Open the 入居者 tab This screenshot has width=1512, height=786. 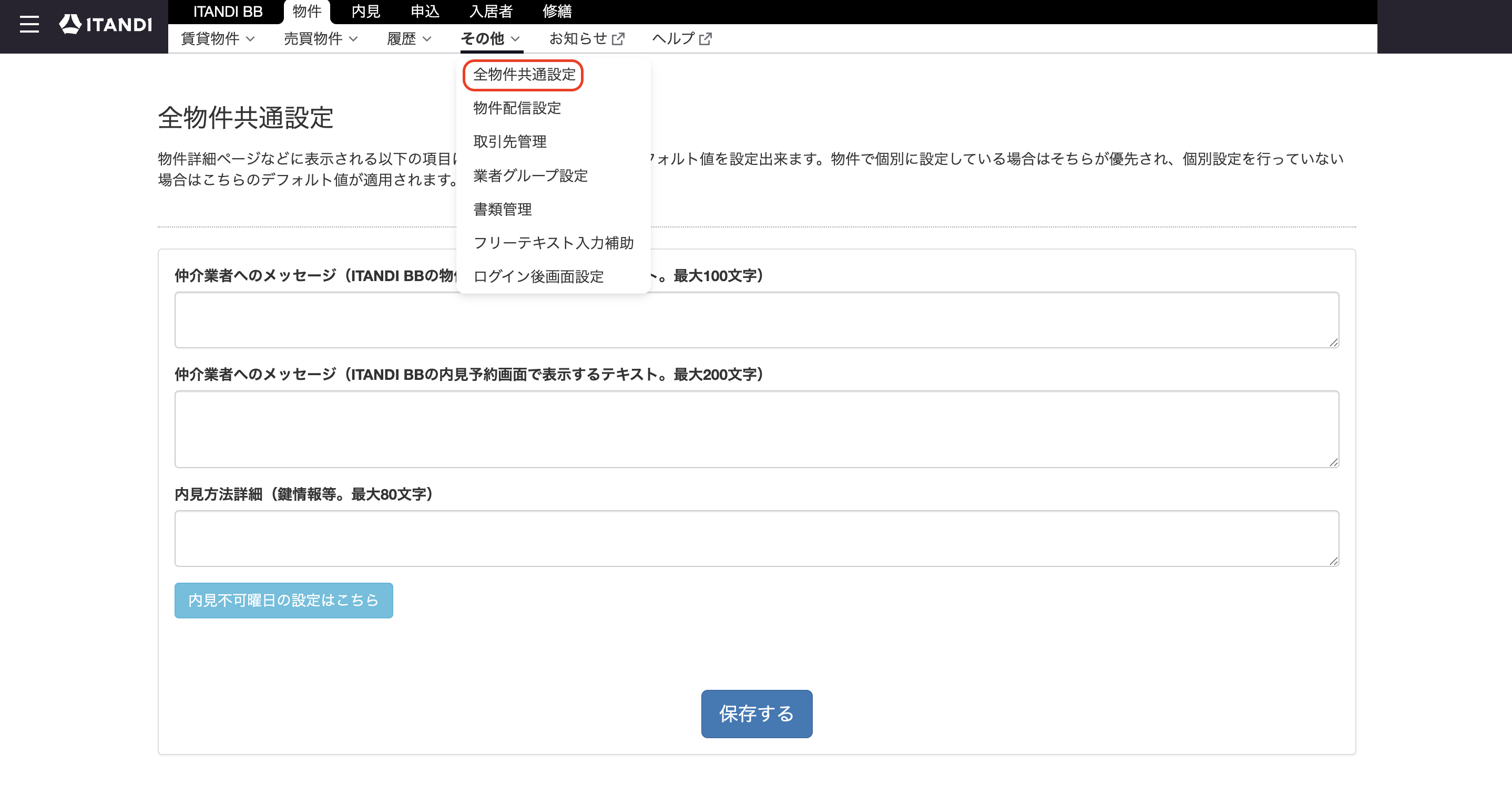click(491, 11)
